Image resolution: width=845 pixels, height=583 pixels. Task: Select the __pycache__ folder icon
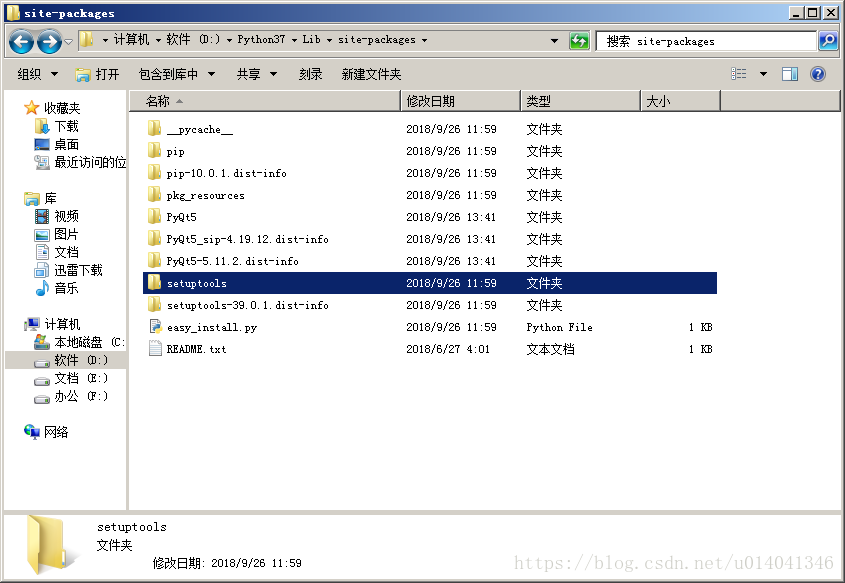154,129
